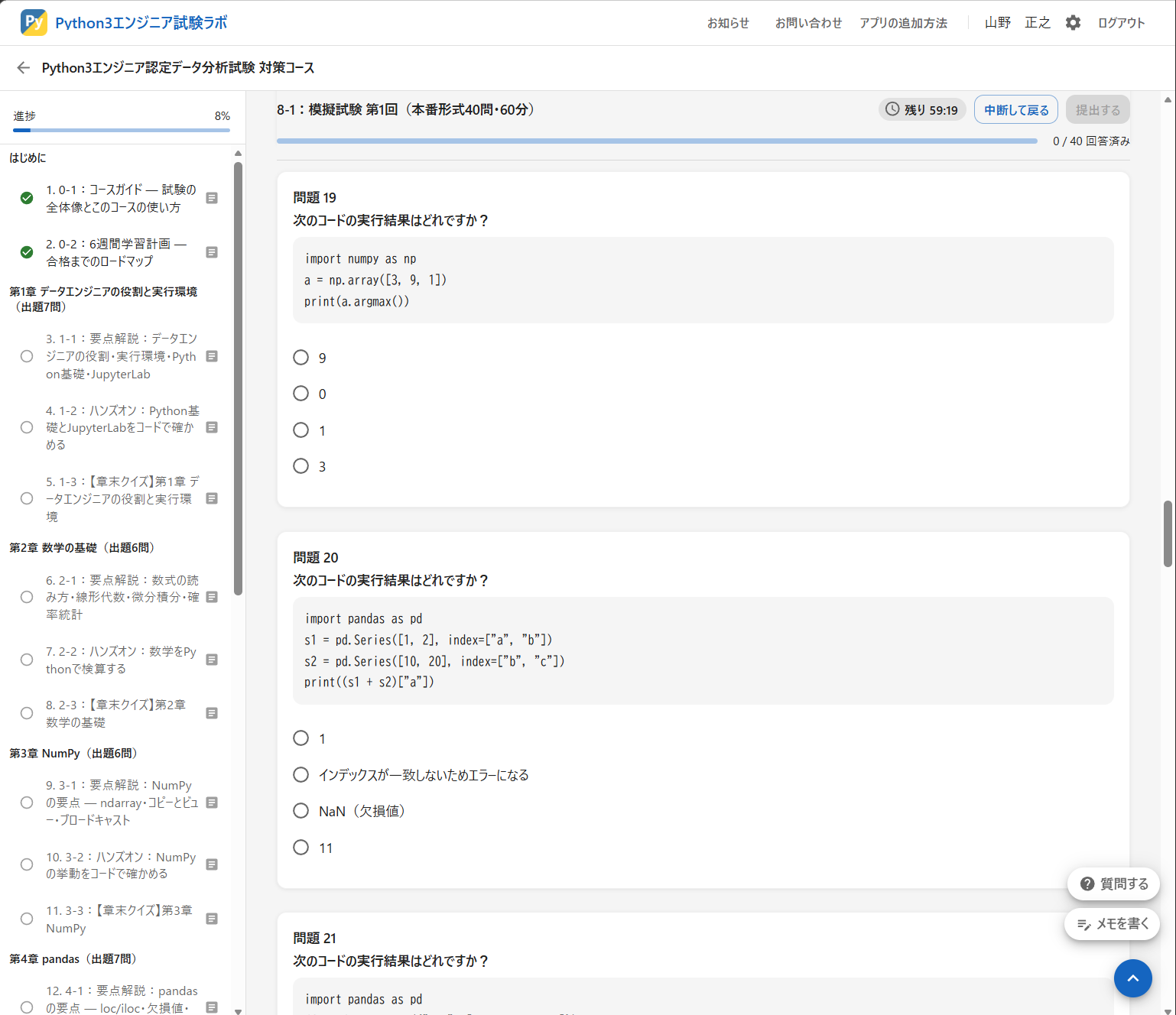This screenshot has width=1176, height=1015.
Task: Open アプリの追加方法 in the top navigation
Action: pyautogui.click(x=903, y=23)
